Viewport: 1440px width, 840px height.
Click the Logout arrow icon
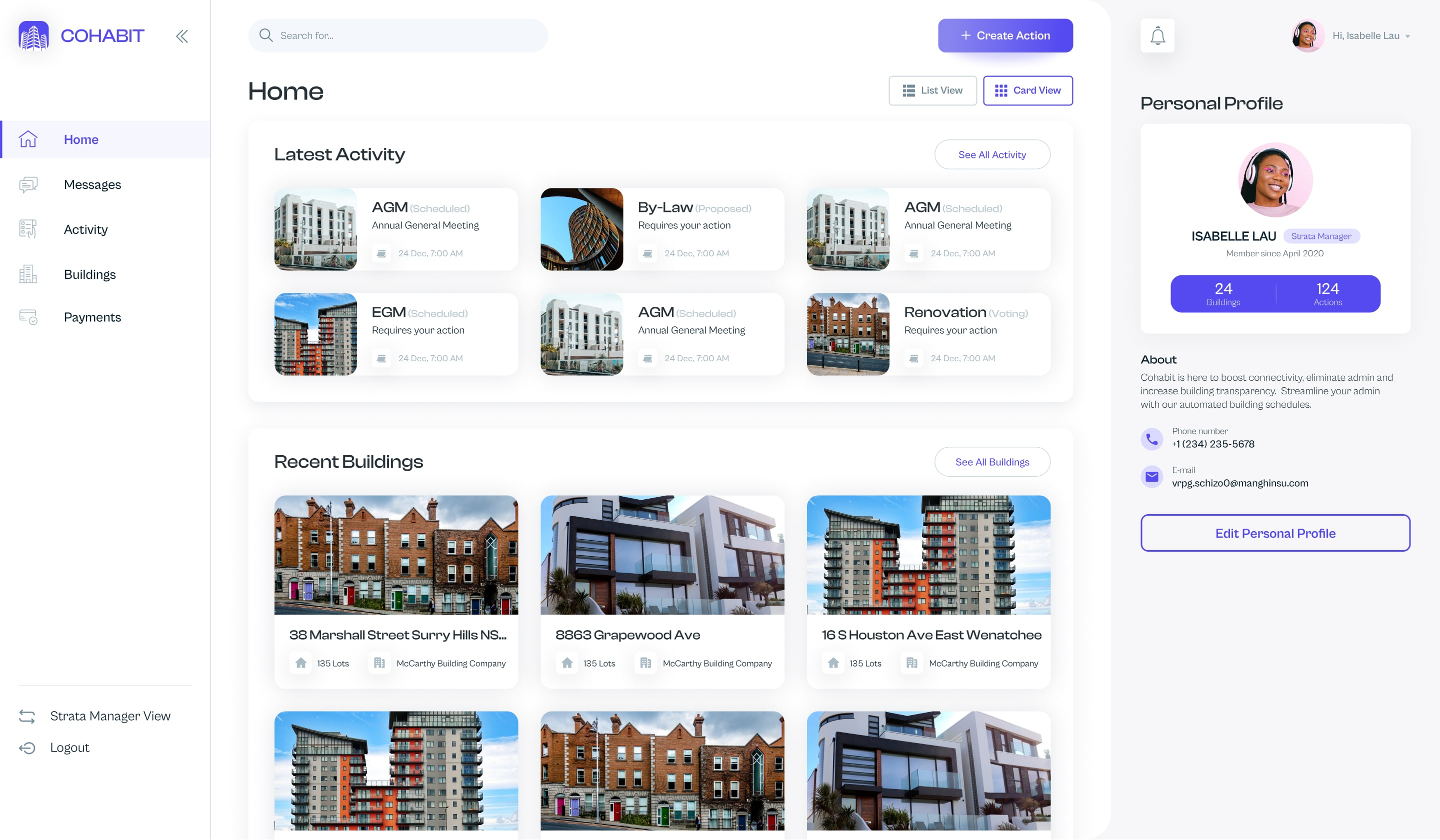coord(27,748)
